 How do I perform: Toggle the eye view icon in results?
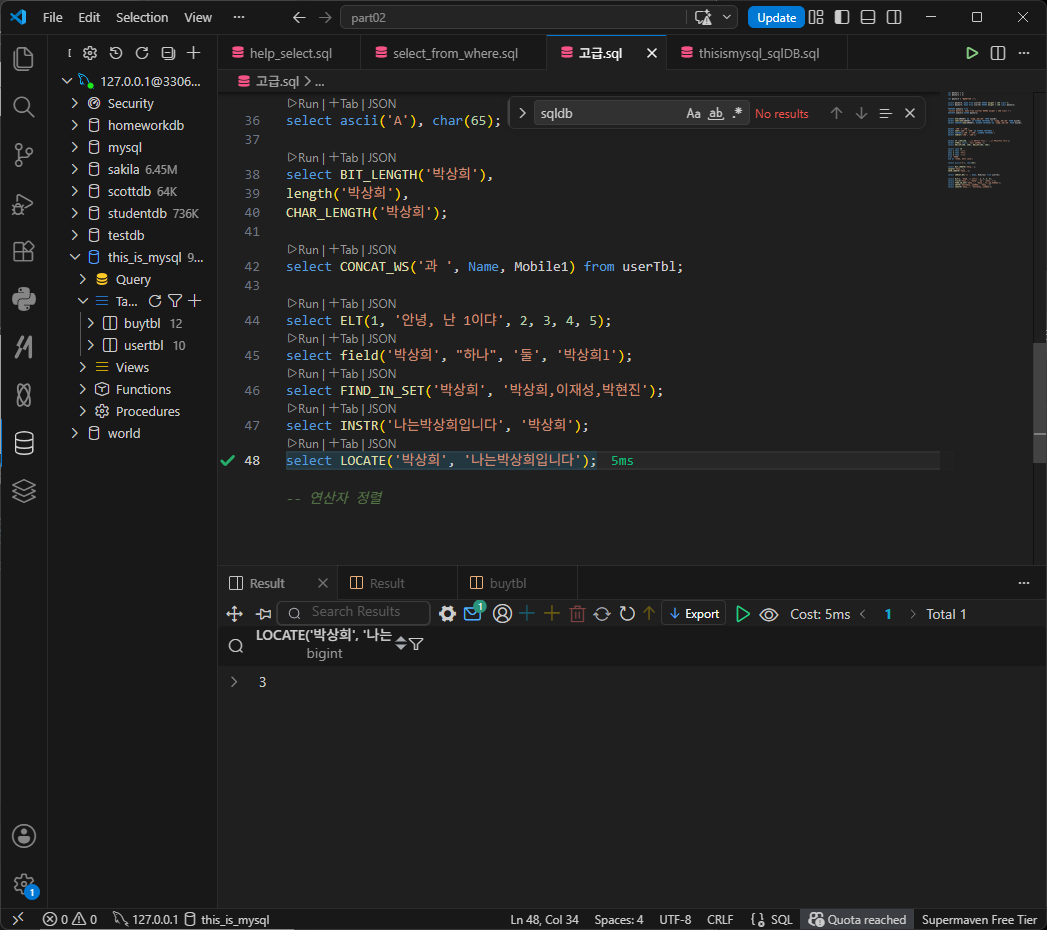(769, 614)
